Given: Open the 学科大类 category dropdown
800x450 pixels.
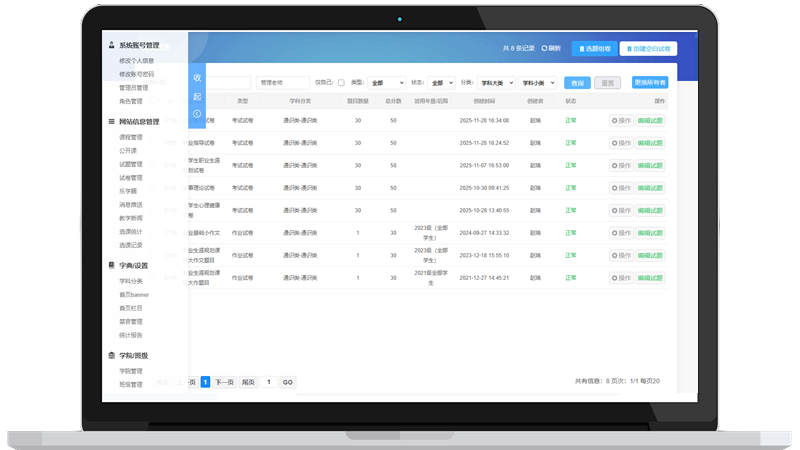Looking at the screenshot, I should pyautogui.click(x=496, y=83).
